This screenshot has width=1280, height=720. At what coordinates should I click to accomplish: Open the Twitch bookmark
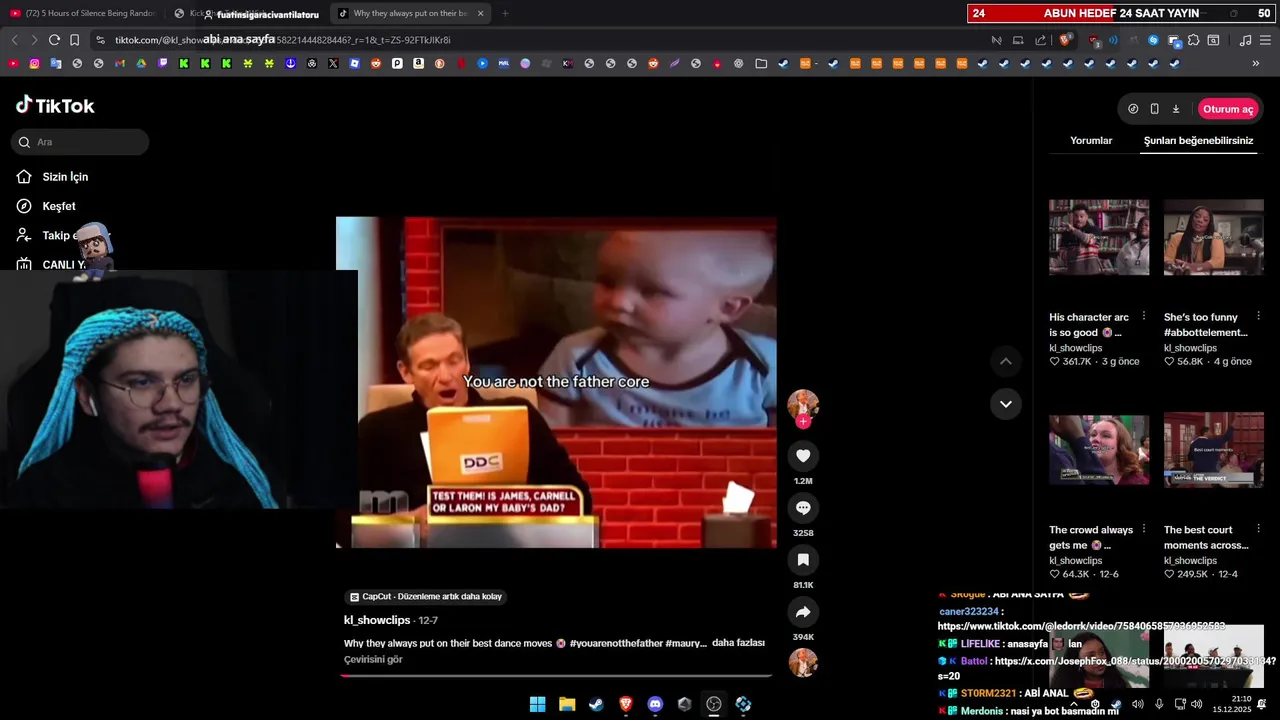(x=163, y=63)
